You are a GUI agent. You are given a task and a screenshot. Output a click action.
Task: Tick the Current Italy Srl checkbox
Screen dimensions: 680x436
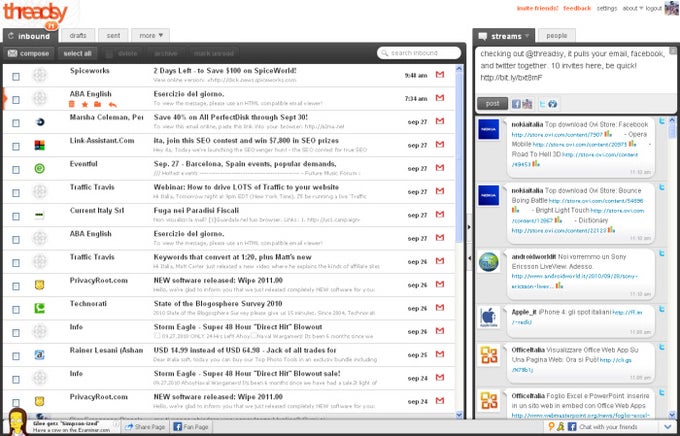coord(16,216)
